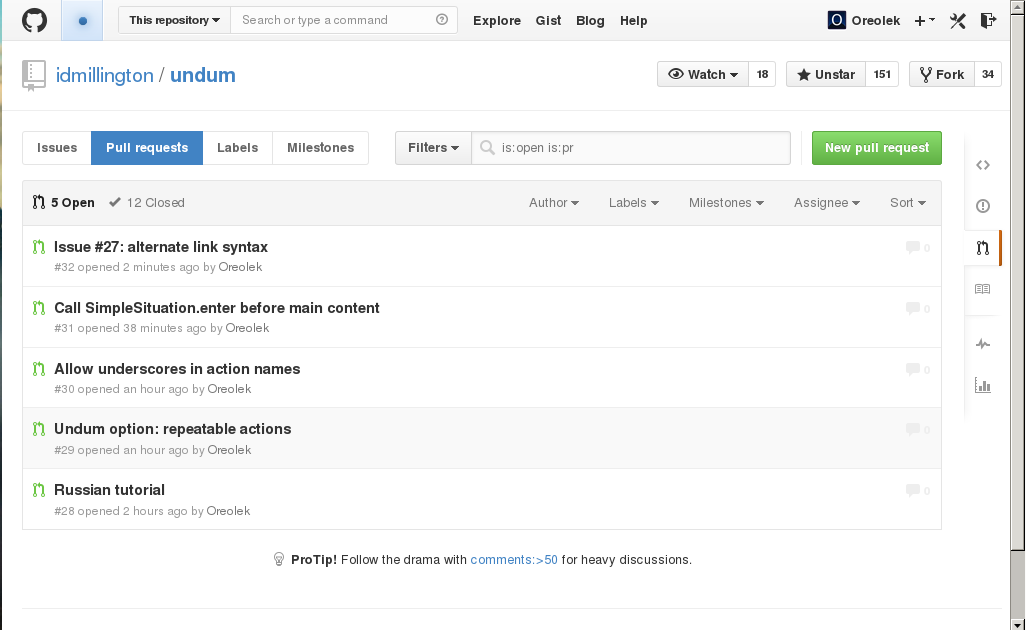1026x630 pixels.
Task: Open comments count for Call SimpleSituation.enter row
Action: pyautogui.click(x=918, y=308)
